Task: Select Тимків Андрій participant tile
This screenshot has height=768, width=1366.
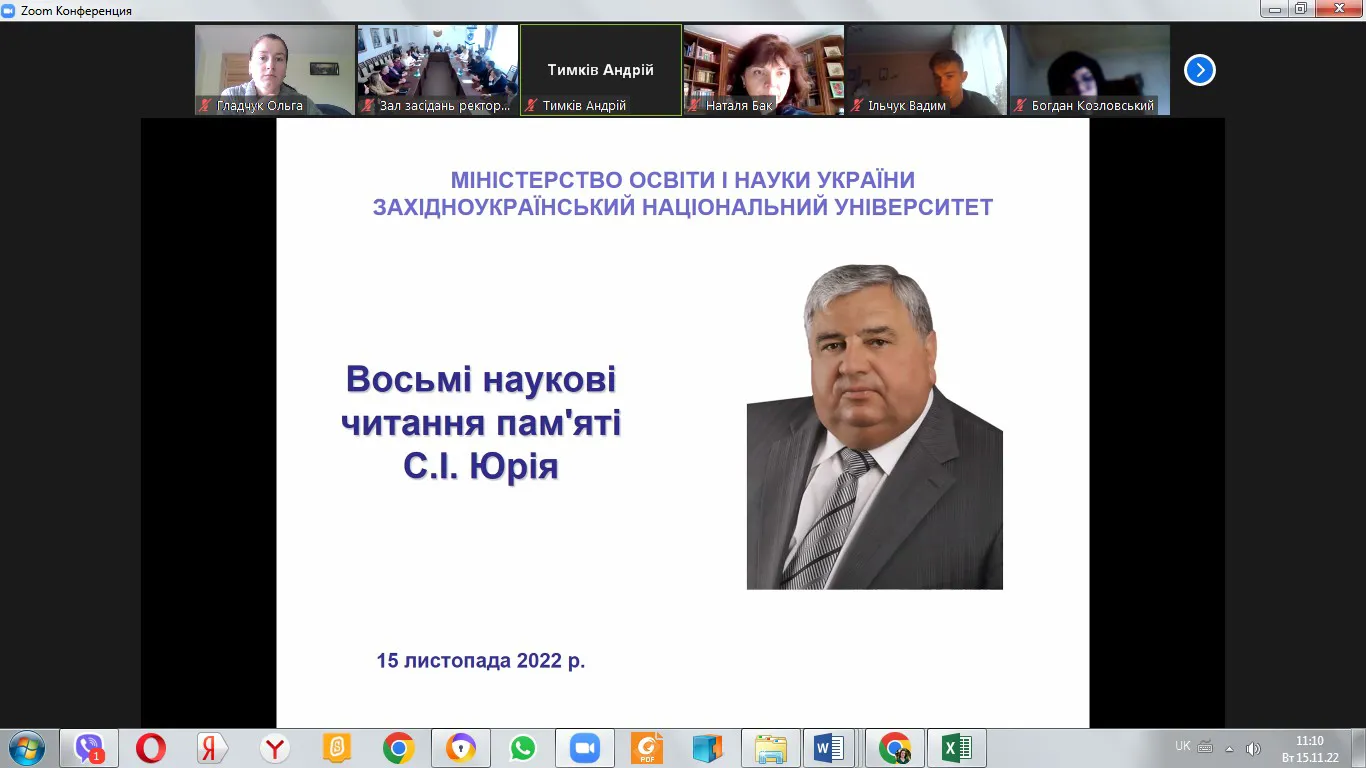Action: pyautogui.click(x=601, y=70)
